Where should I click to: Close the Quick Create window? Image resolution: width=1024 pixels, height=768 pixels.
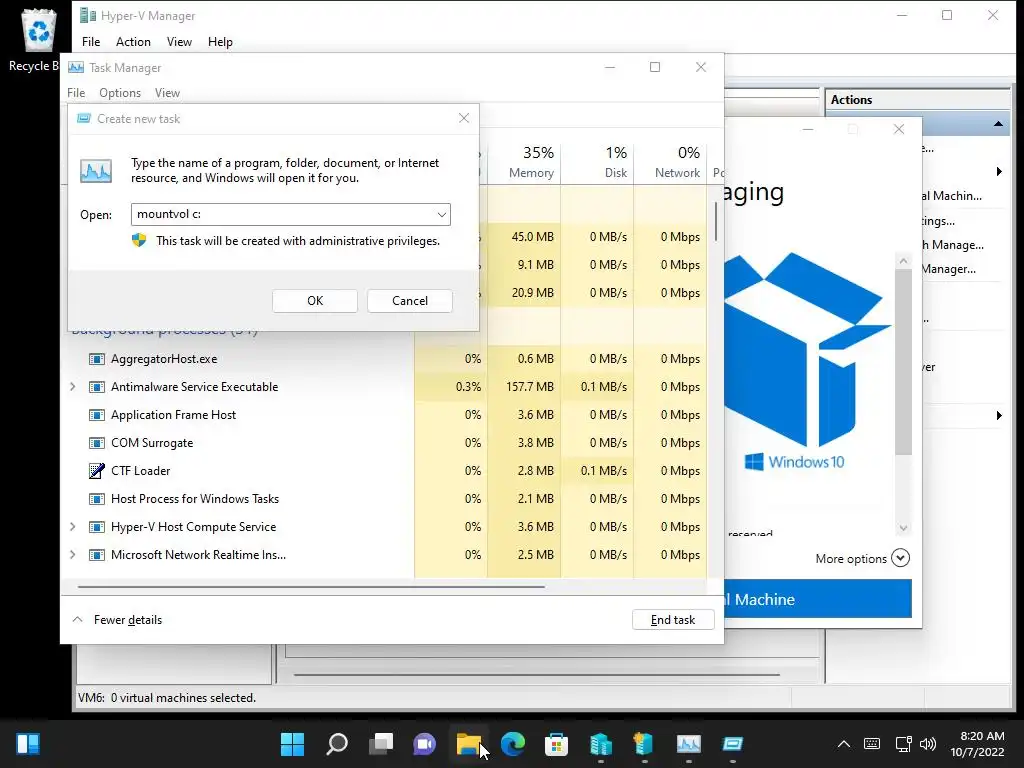[899, 129]
